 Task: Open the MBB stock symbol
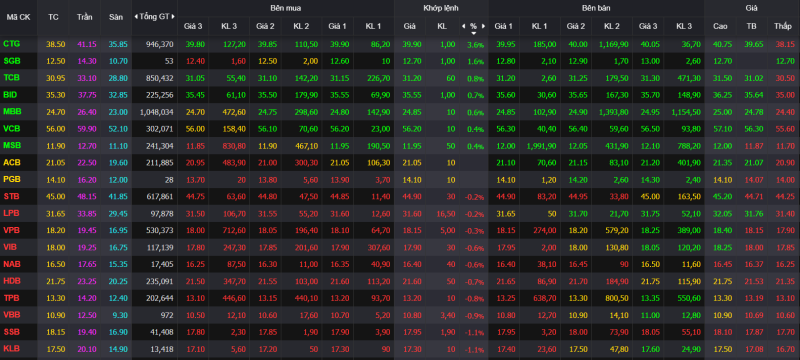tap(12, 112)
